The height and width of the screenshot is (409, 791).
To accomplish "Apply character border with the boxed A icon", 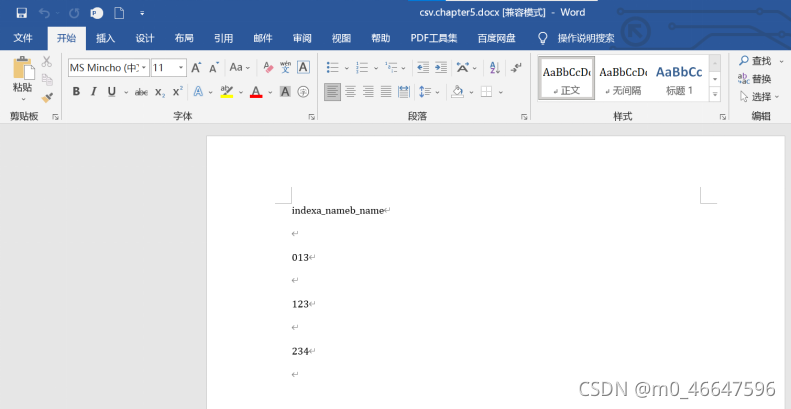I will (303, 68).
